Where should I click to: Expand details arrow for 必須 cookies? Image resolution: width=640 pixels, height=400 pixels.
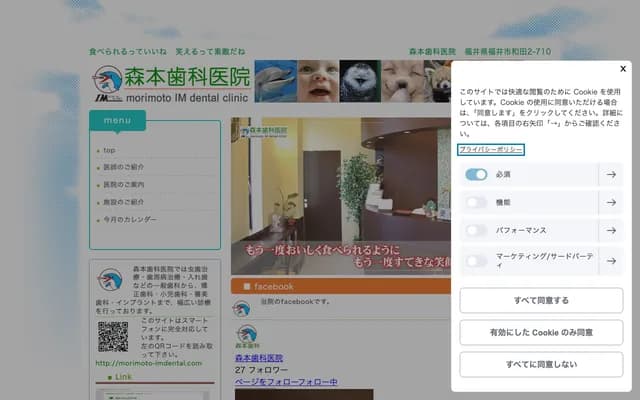click(x=611, y=175)
